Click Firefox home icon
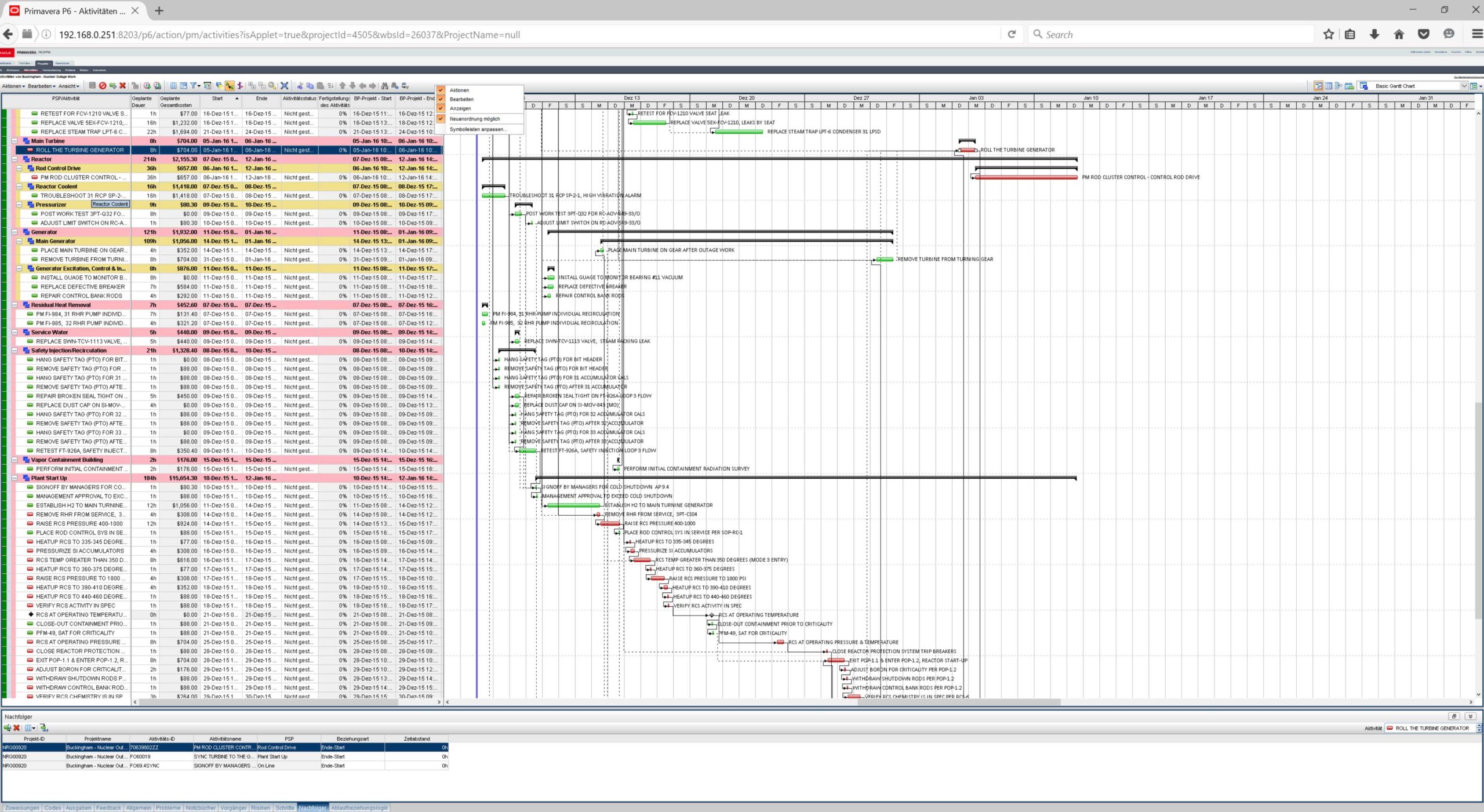 [x=1399, y=34]
